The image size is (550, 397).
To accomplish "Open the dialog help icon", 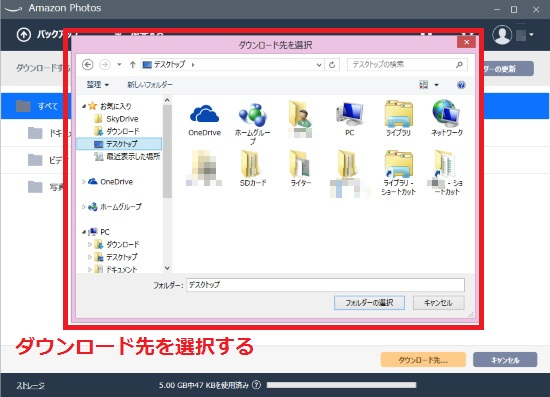I will click(461, 85).
